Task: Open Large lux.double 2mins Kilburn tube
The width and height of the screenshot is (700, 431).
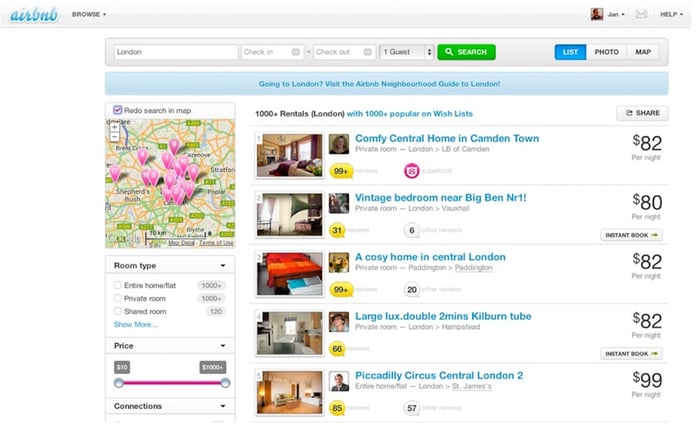Action: [x=443, y=316]
